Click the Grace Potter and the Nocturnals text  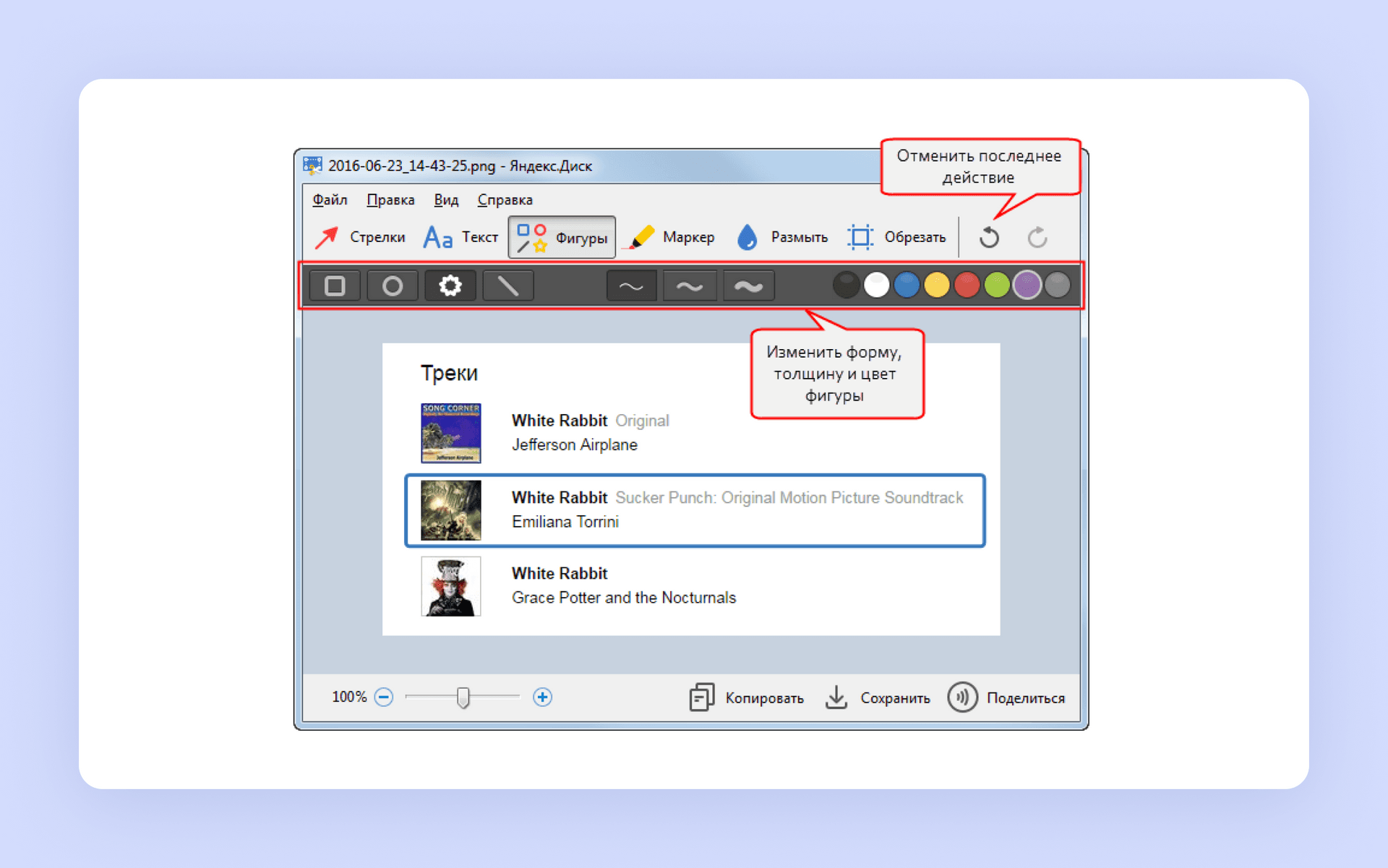(624, 598)
